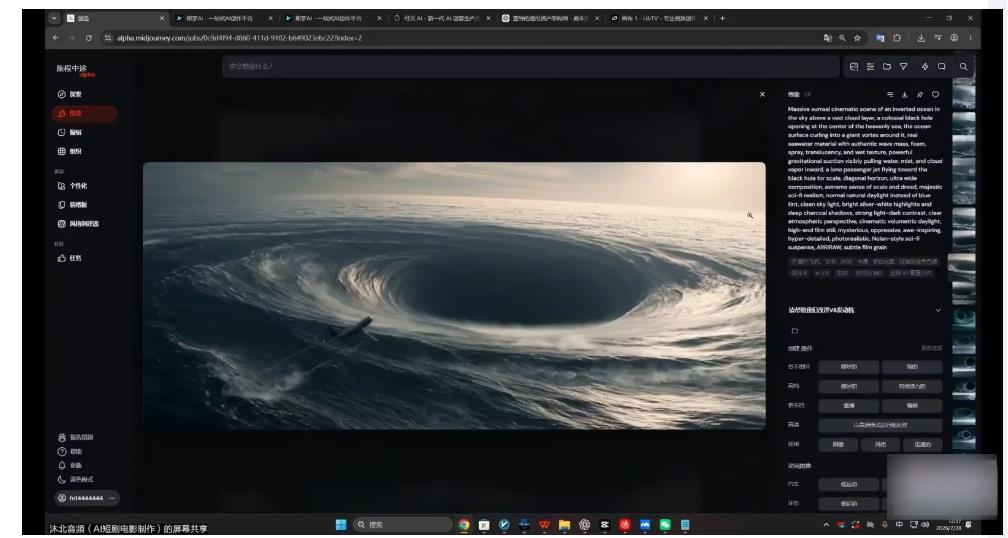The width and height of the screenshot is (1008, 538).
Task: Open the Chrome three-dot menu
Action: (x=970, y=38)
